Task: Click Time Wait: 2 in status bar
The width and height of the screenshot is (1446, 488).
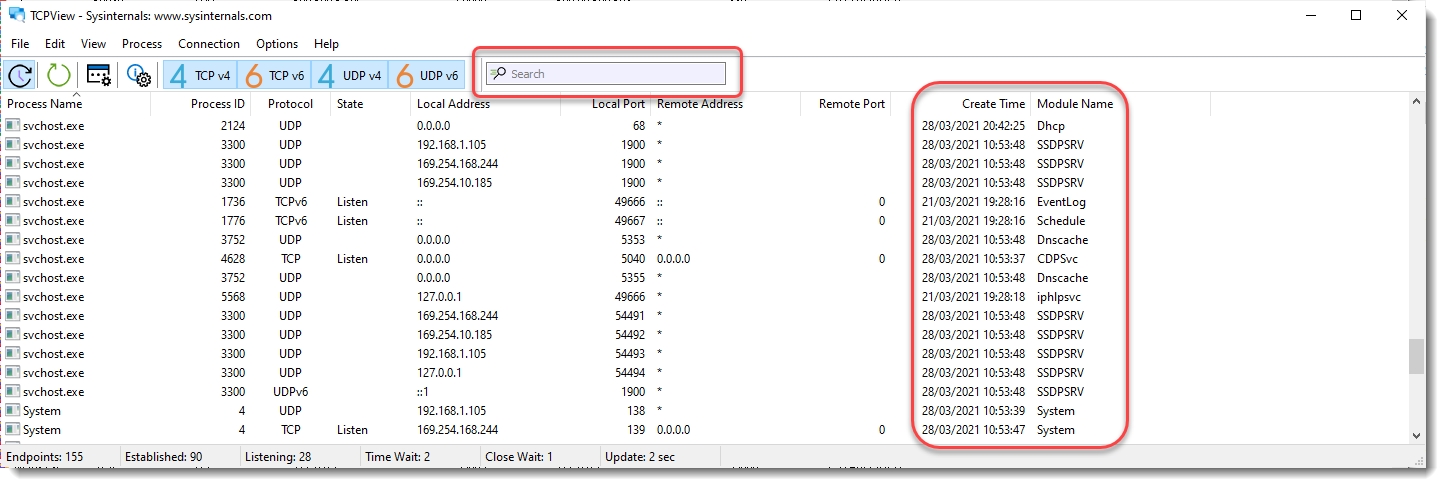Action: click(397, 457)
